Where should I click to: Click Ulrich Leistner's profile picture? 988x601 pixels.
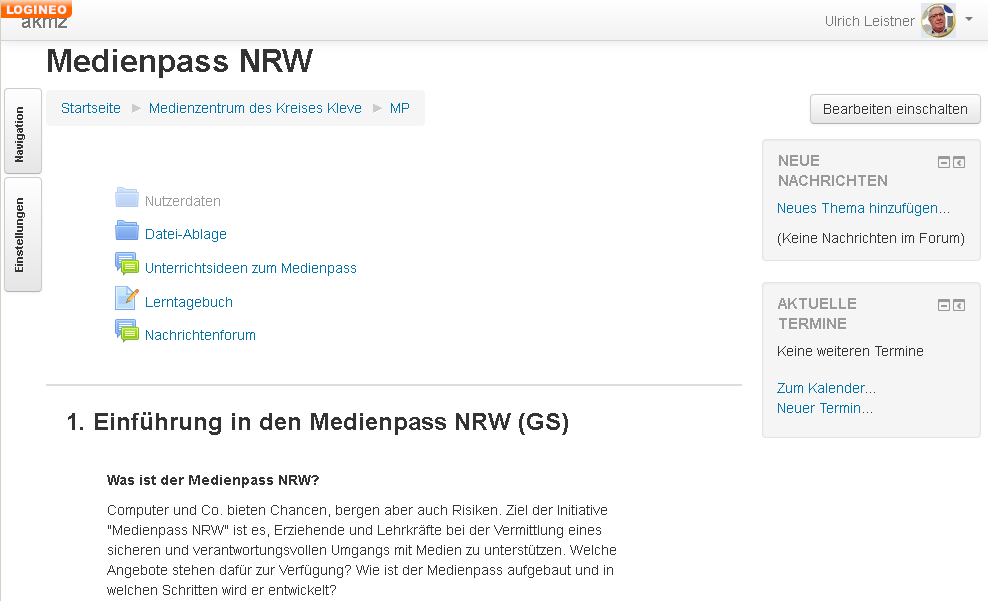[x=938, y=21]
